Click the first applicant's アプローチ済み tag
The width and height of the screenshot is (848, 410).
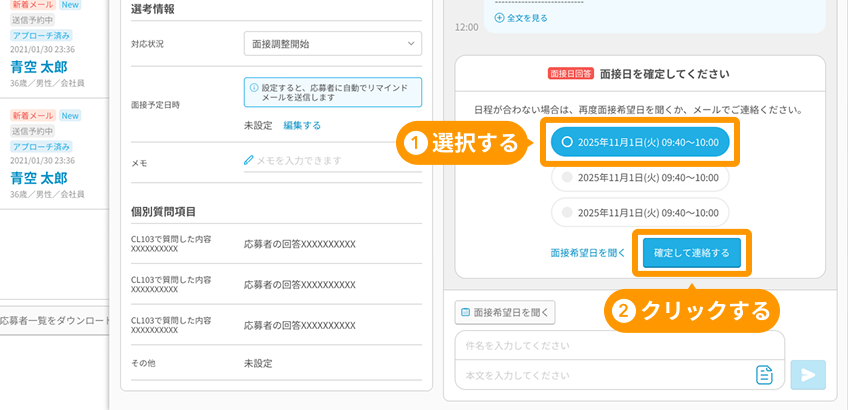click(x=41, y=36)
